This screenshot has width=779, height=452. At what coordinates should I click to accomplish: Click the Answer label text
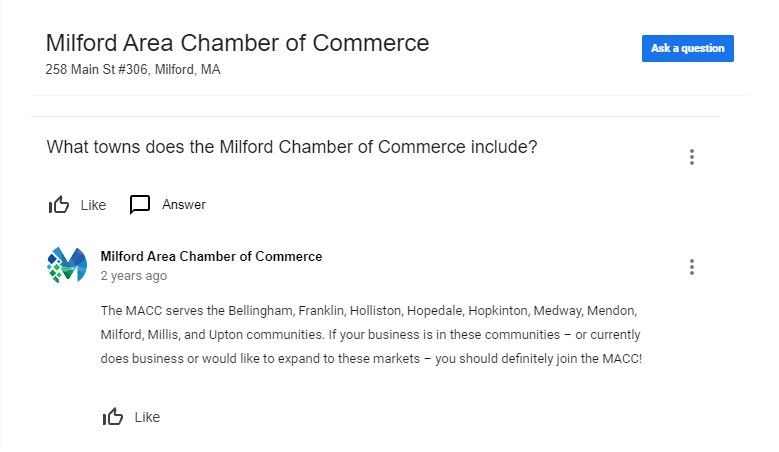184,205
